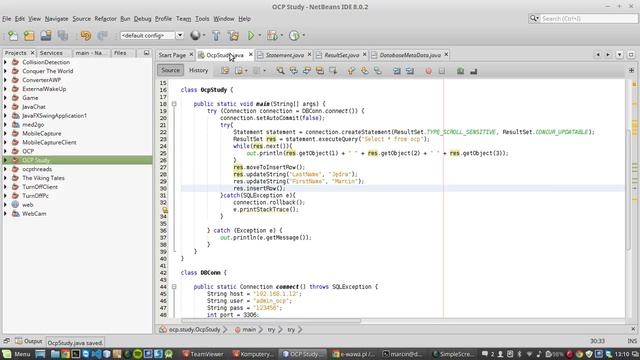
Task: Run the project with the green play icon
Action: point(251,36)
